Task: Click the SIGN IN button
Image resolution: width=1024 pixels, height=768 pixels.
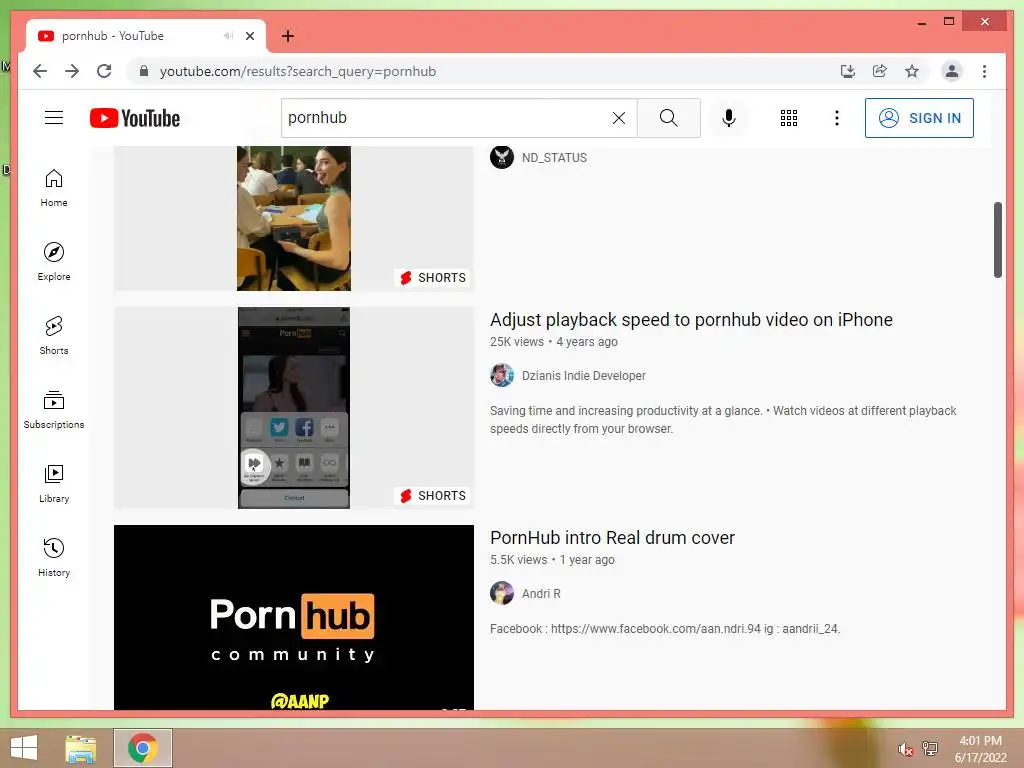Action: pos(919,118)
